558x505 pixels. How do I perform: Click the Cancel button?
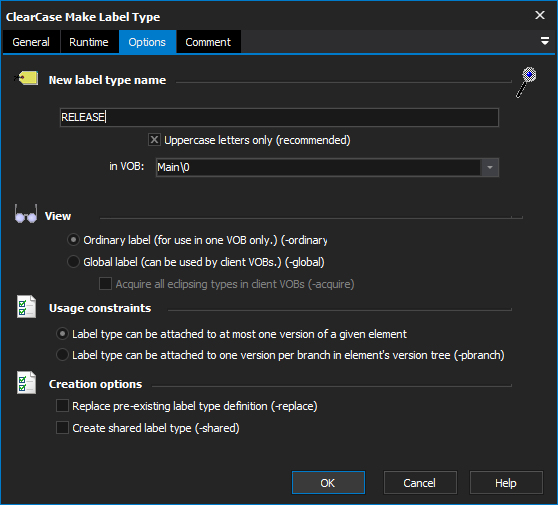420,483
